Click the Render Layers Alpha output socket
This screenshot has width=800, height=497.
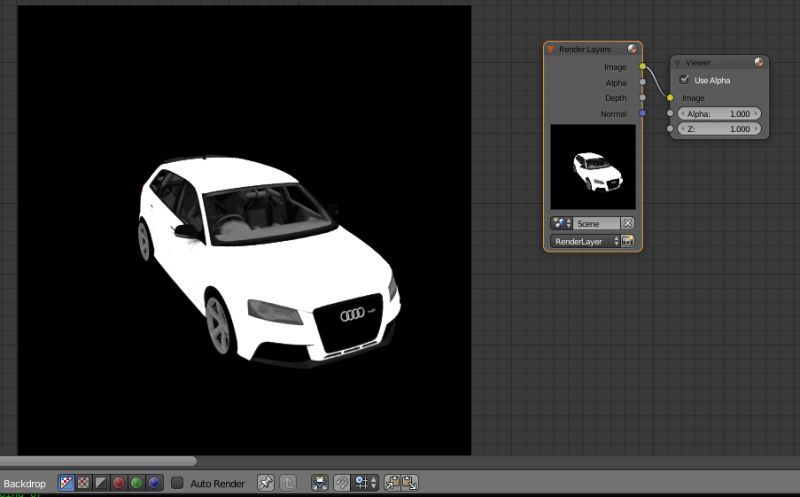[642, 82]
